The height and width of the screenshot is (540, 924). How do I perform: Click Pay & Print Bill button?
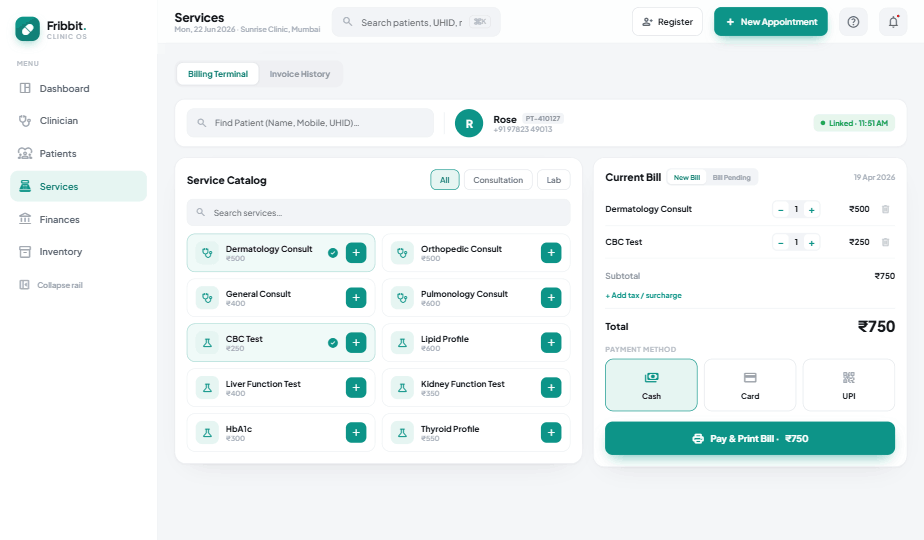pos(750,439)
